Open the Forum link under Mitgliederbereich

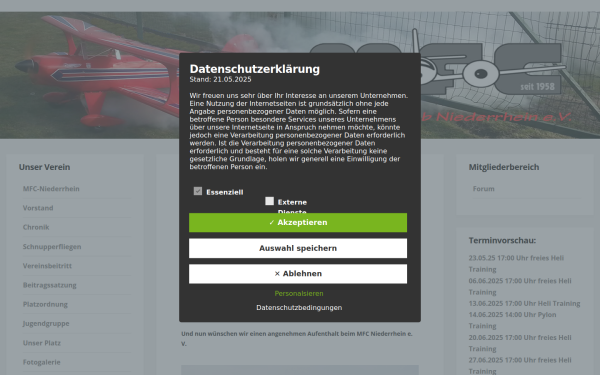tap(483, 189)
